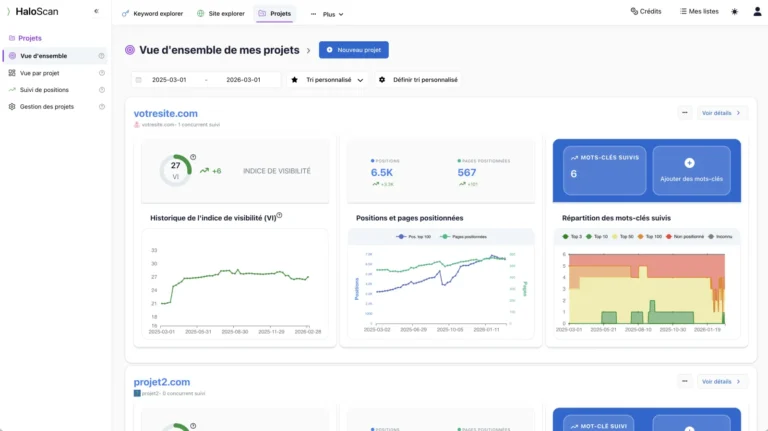Toggle Top 100 legend entry

[649, 237]
